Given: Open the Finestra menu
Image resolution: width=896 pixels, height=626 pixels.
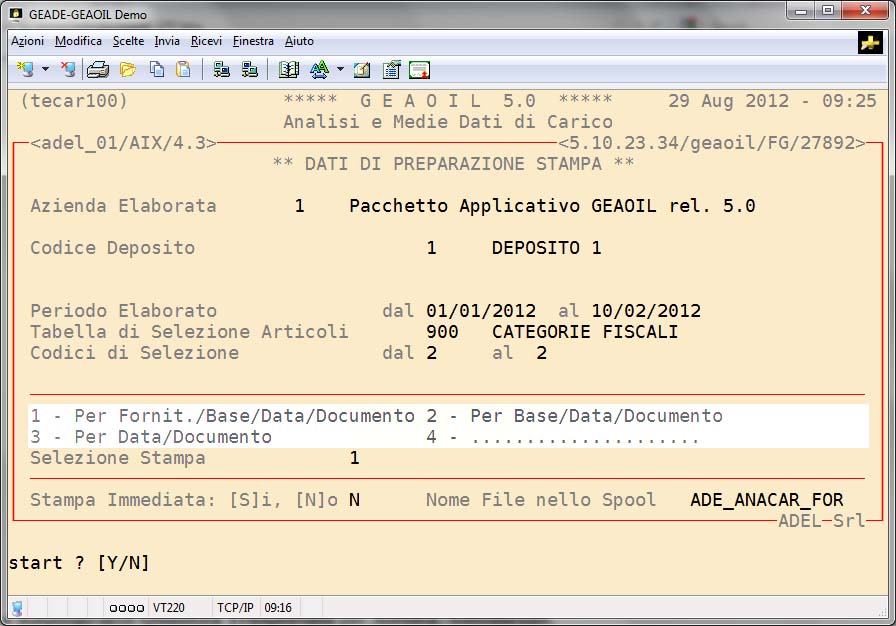Looking at the screenshot, I should (x=253, y=41).
